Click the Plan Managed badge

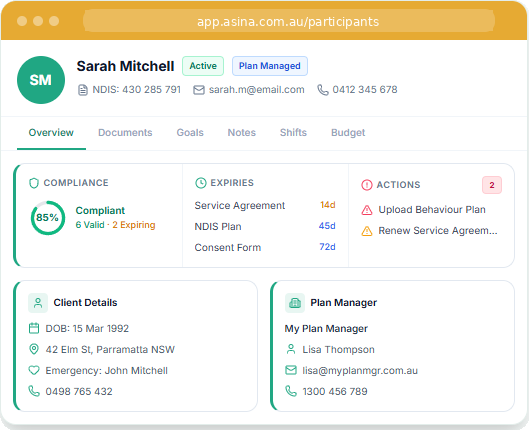click(270, 66)
